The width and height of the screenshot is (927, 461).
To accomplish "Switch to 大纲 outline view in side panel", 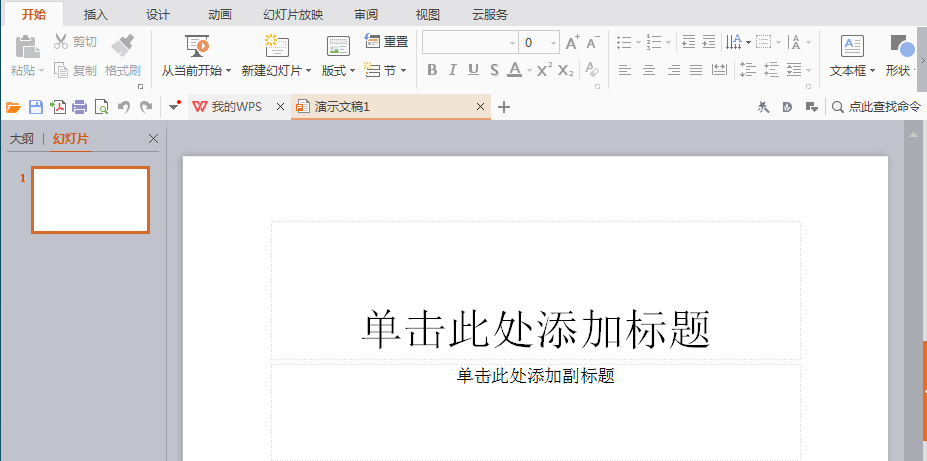I will click(21, 139).
